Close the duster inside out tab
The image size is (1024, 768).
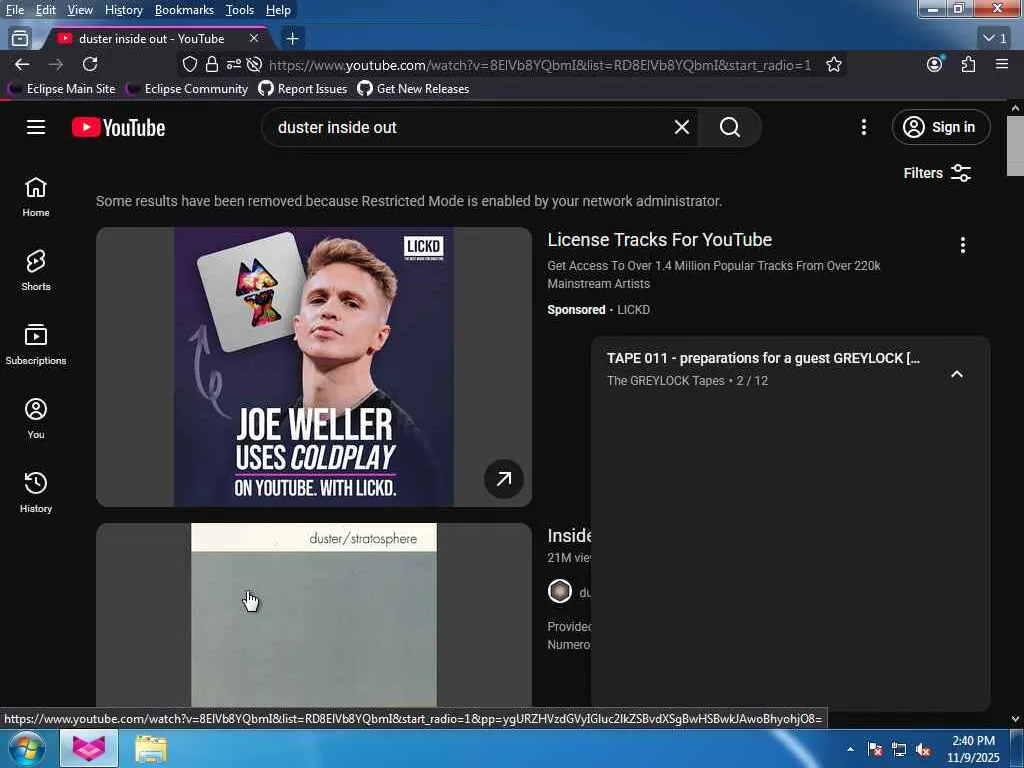pyautogui.click(x=254, y=39)
